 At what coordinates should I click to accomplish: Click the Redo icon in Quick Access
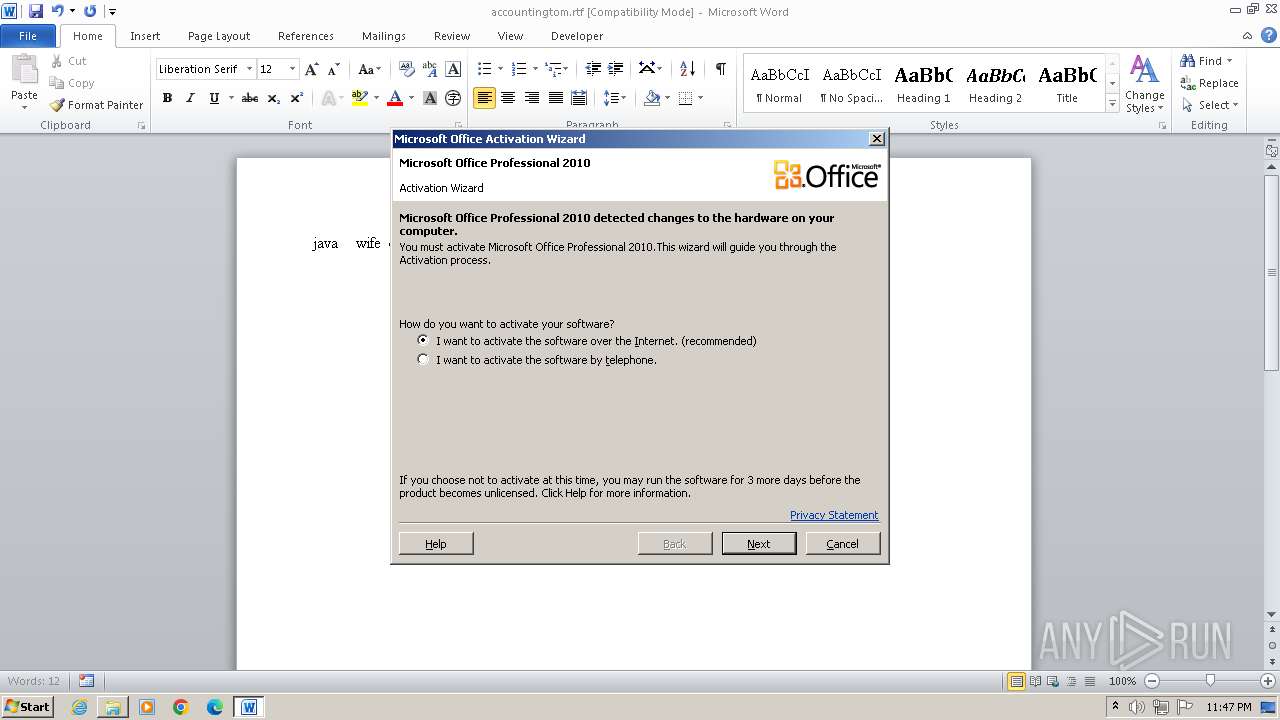(90, 11)
